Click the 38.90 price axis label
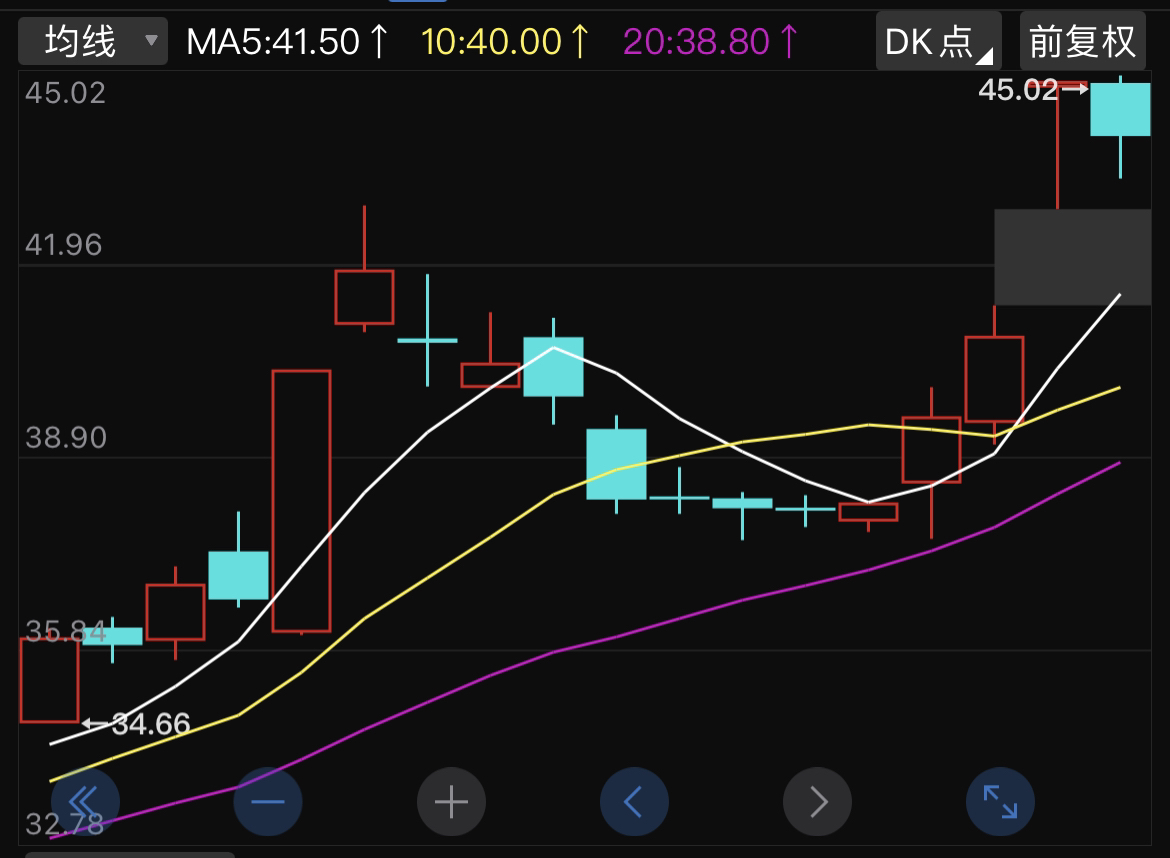The width and height of the screenshot is (1170, 858). click(64, 438)
